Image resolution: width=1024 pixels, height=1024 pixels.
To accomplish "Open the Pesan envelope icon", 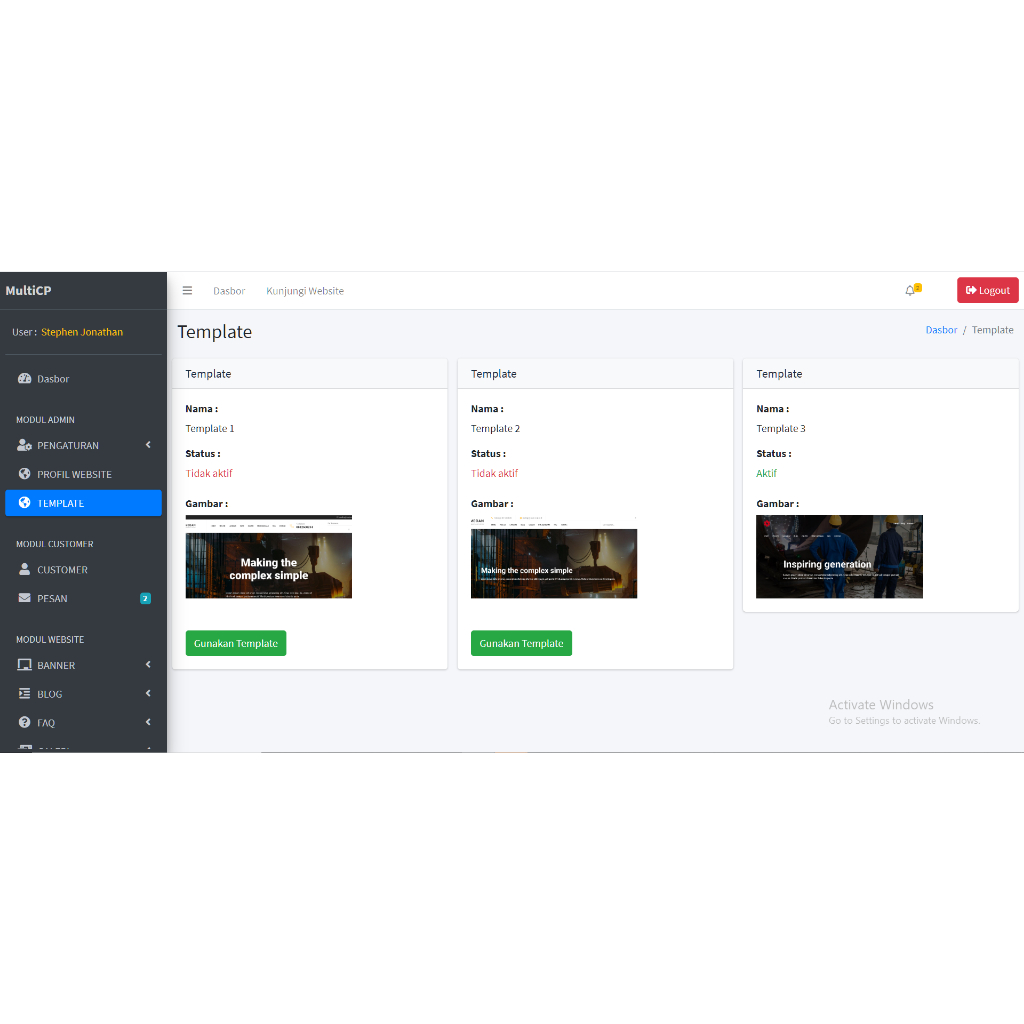I will point(24,598).
